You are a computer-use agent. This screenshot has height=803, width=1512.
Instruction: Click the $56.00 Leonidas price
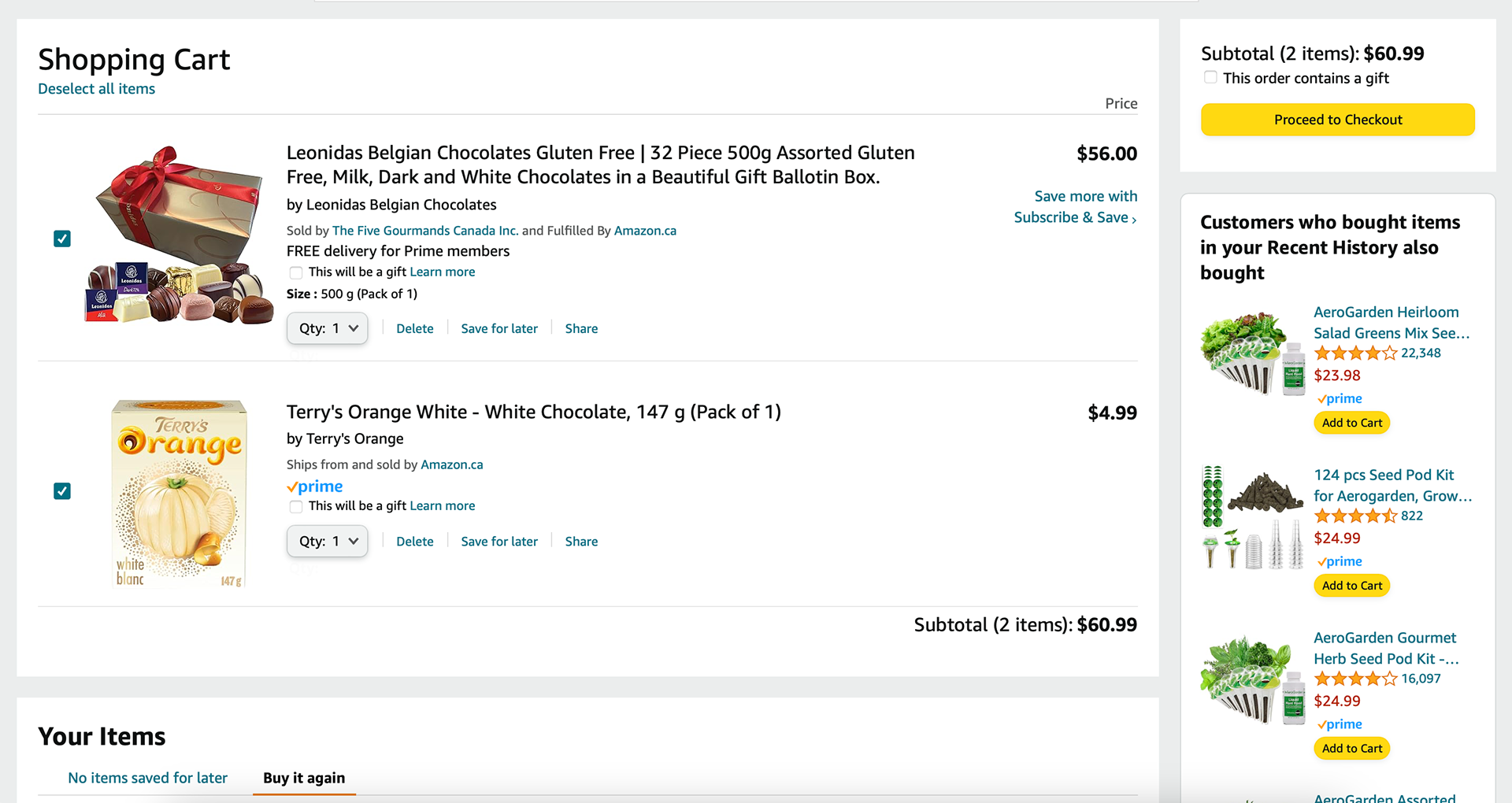[x=1106, y=154]
